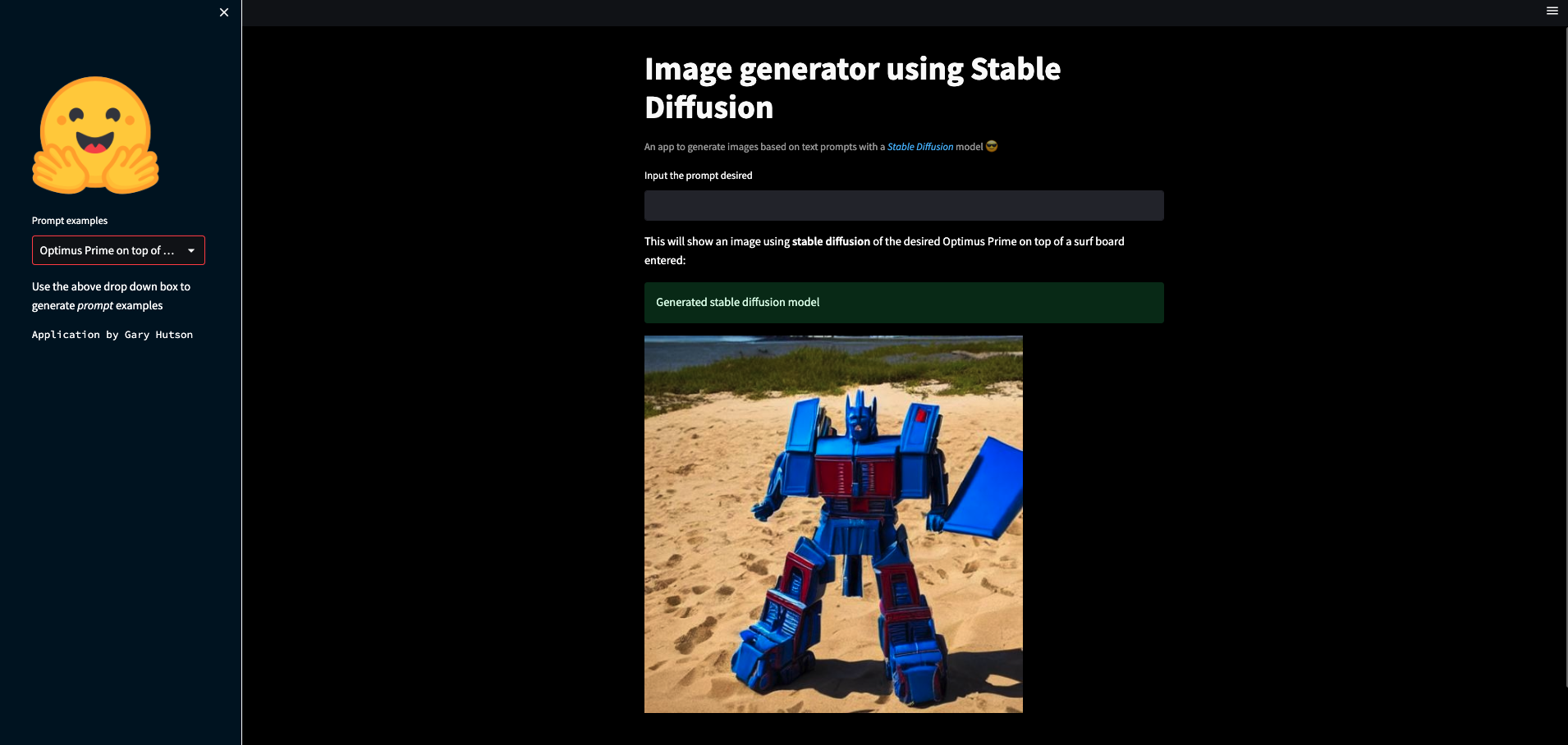Click the X icon at the sidebar top
Image resolution: width=1568 pixels, height=745 pixels.
[223, 12]
